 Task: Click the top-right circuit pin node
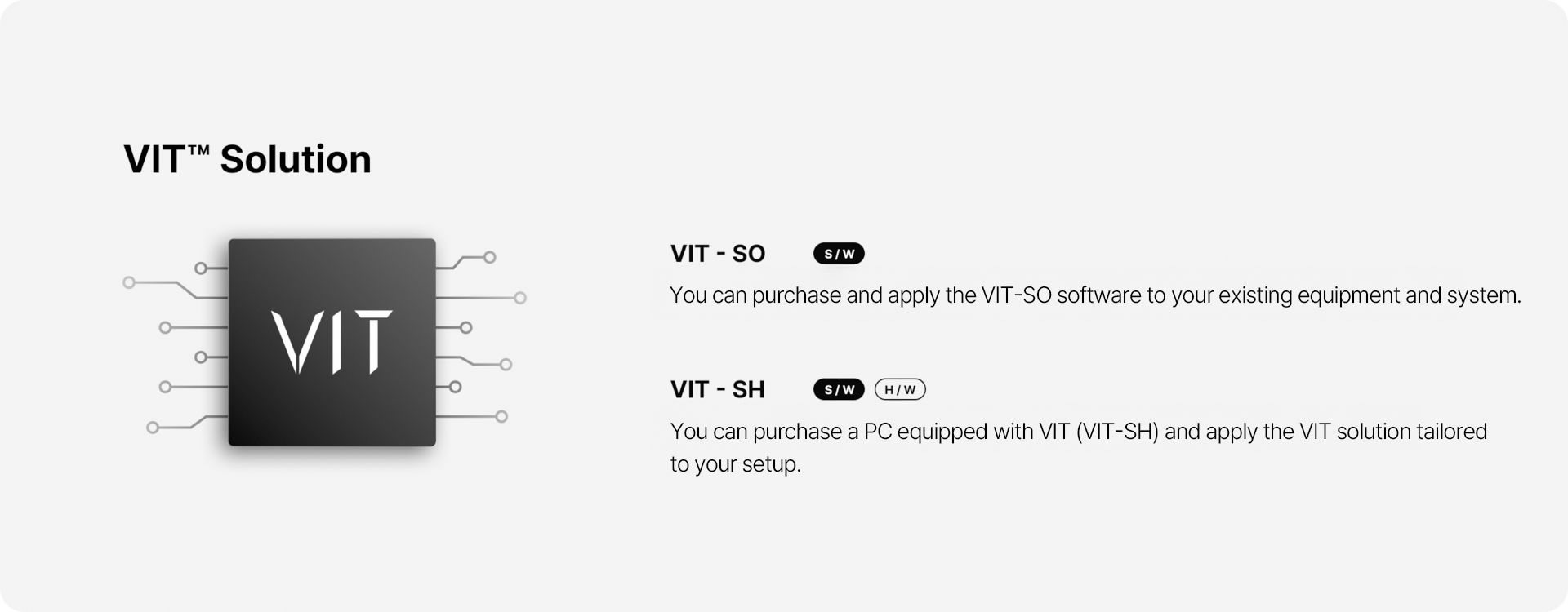(489, 257)
